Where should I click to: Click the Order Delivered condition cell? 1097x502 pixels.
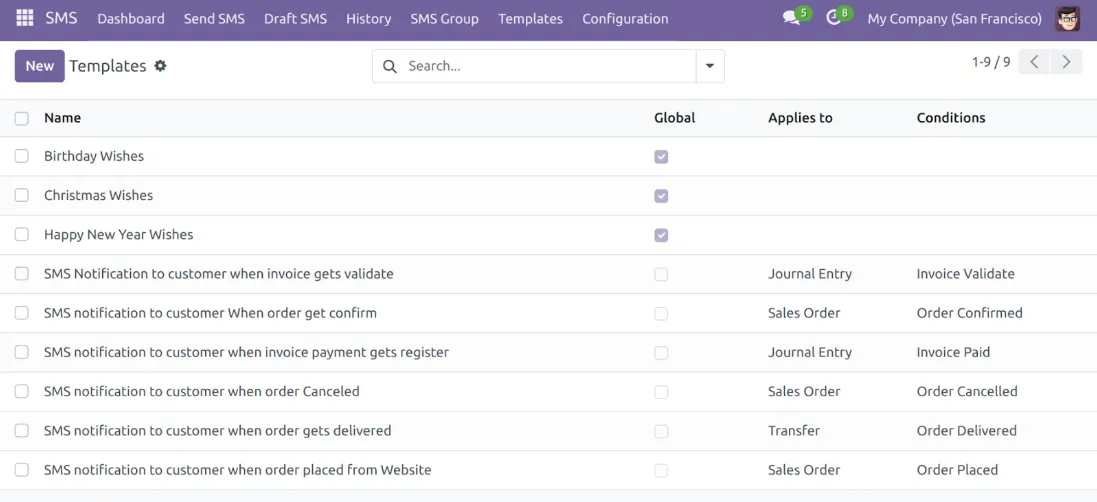tap(966, 430)
